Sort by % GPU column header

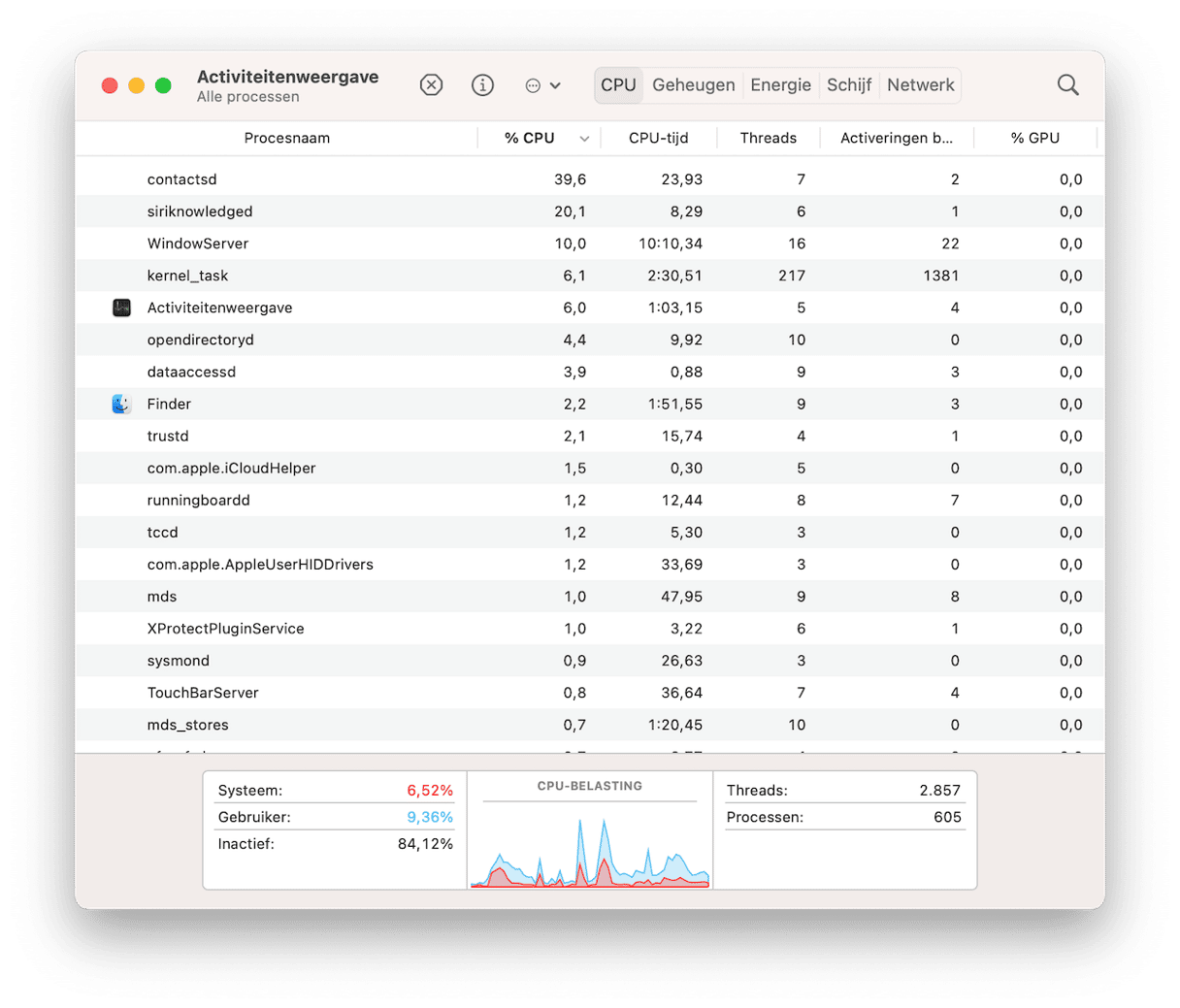1034,138
